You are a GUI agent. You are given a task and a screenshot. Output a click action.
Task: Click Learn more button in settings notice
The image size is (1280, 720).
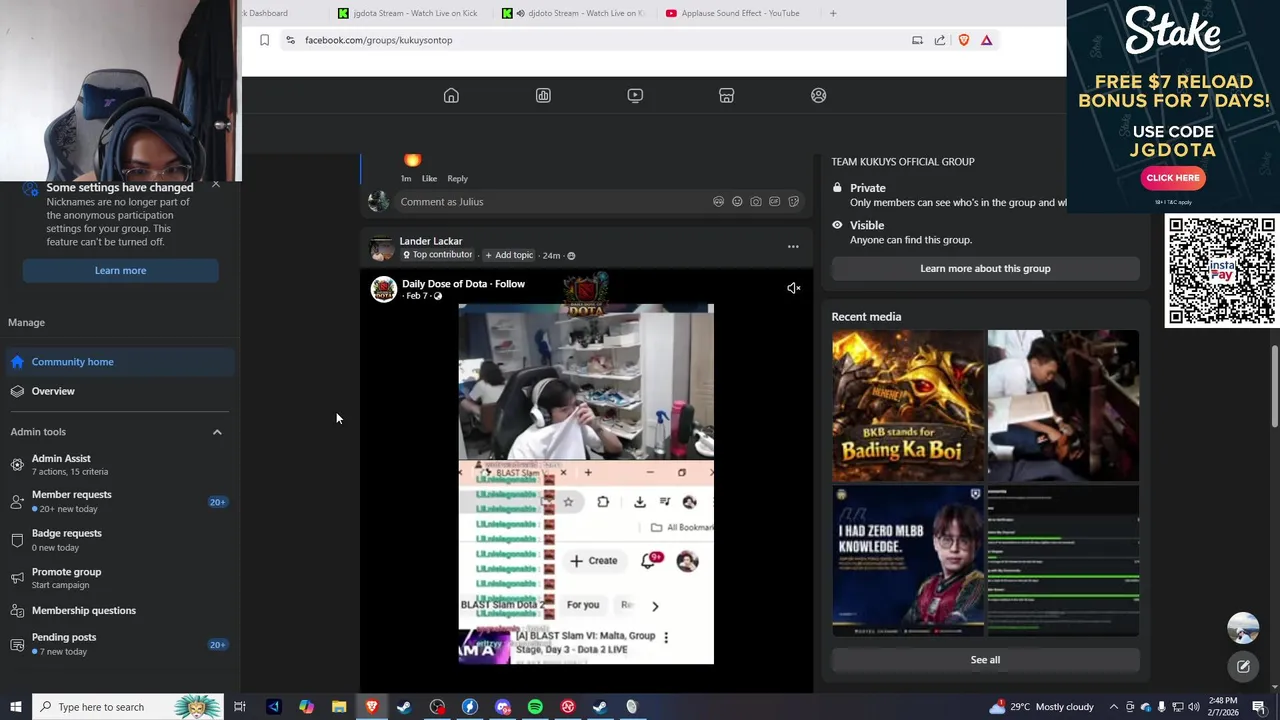[121, 270]
